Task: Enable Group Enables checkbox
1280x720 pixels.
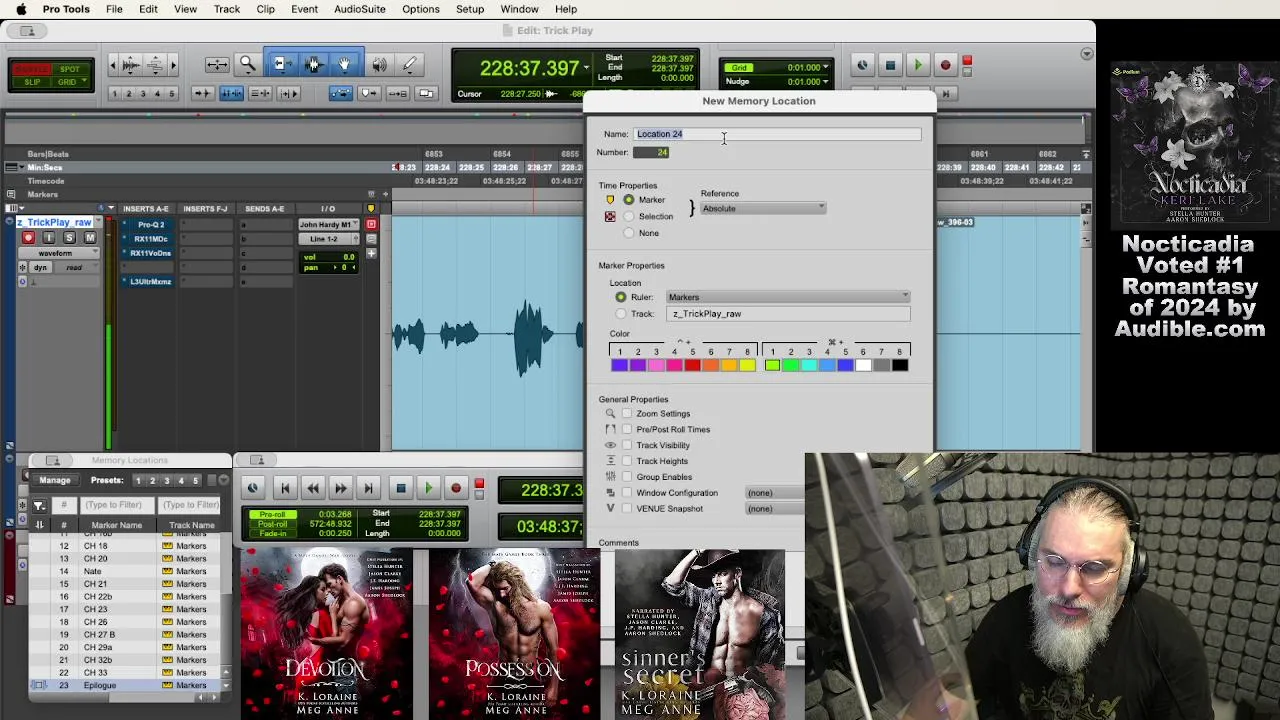Action: [x=627, y=477]
